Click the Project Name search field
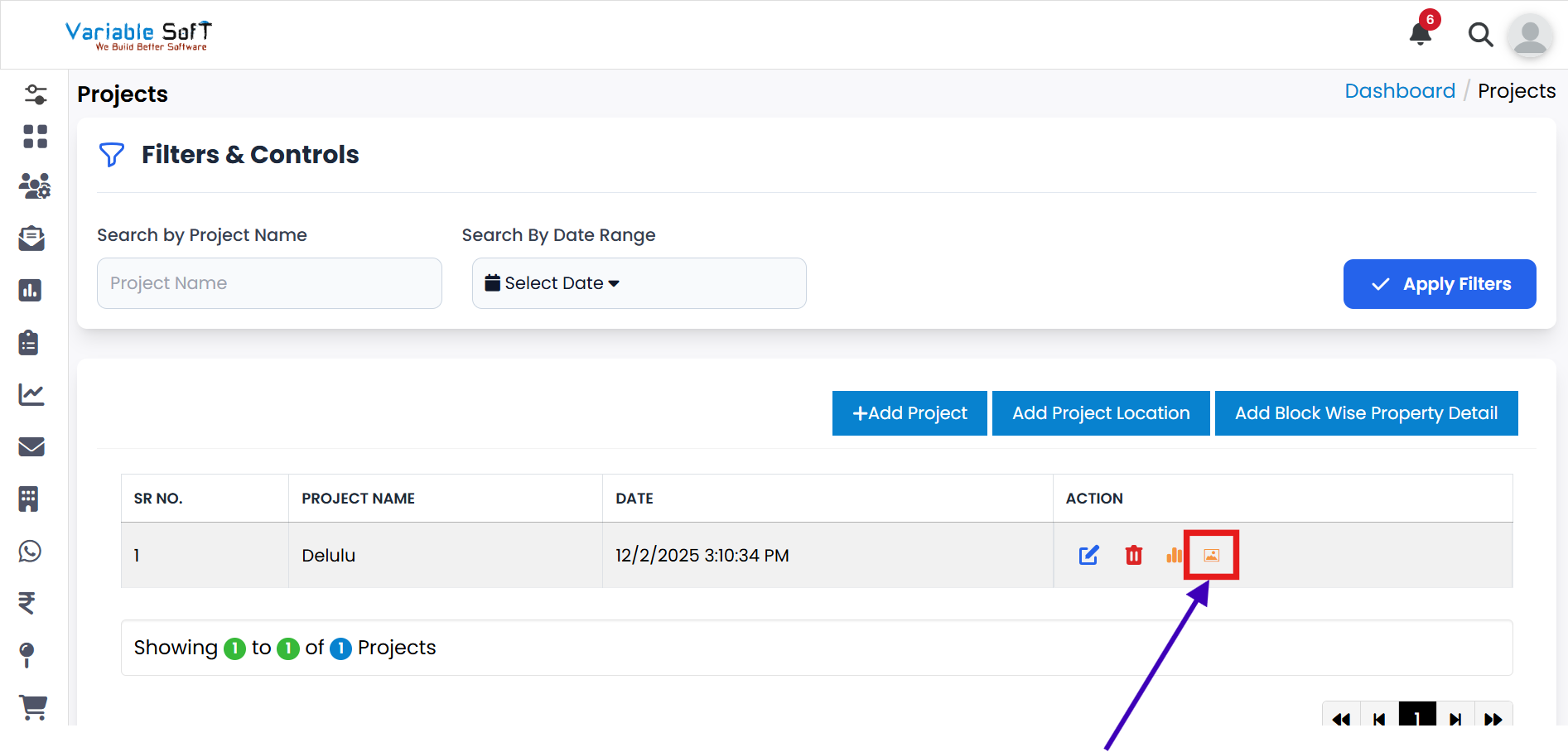This screenshot has width=1568, height=752. click(269, 283)
